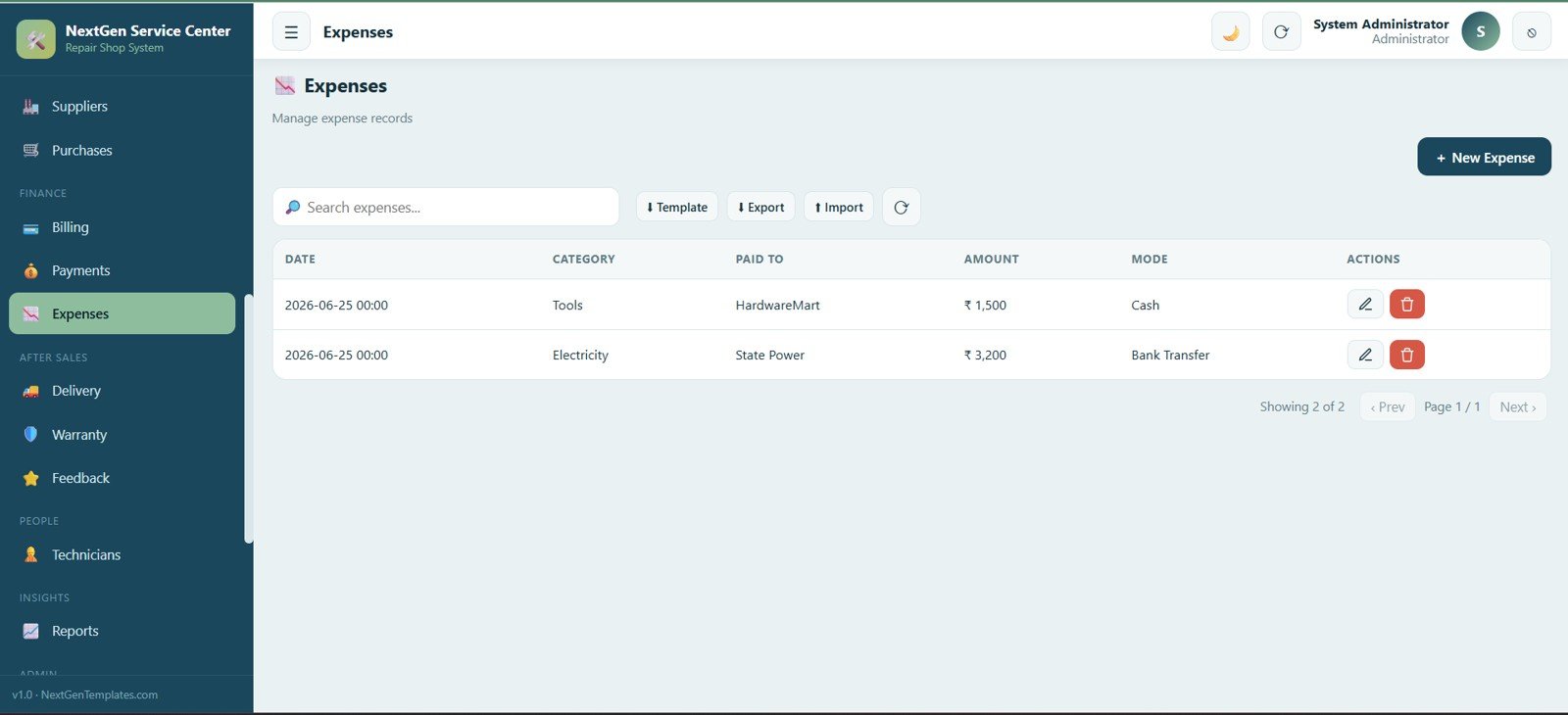Click the ₹ 1,500 amount
The width and height of the screenshot is (1568, 715).
pos(985,305)
